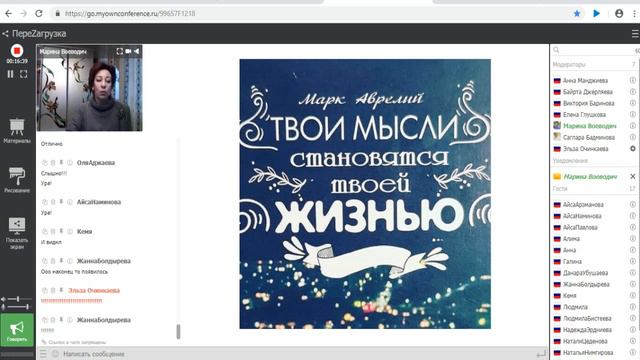Expand presenter video to fullscreen
Viewport: 640px width, 360px height.
click(x=120, y=51)
